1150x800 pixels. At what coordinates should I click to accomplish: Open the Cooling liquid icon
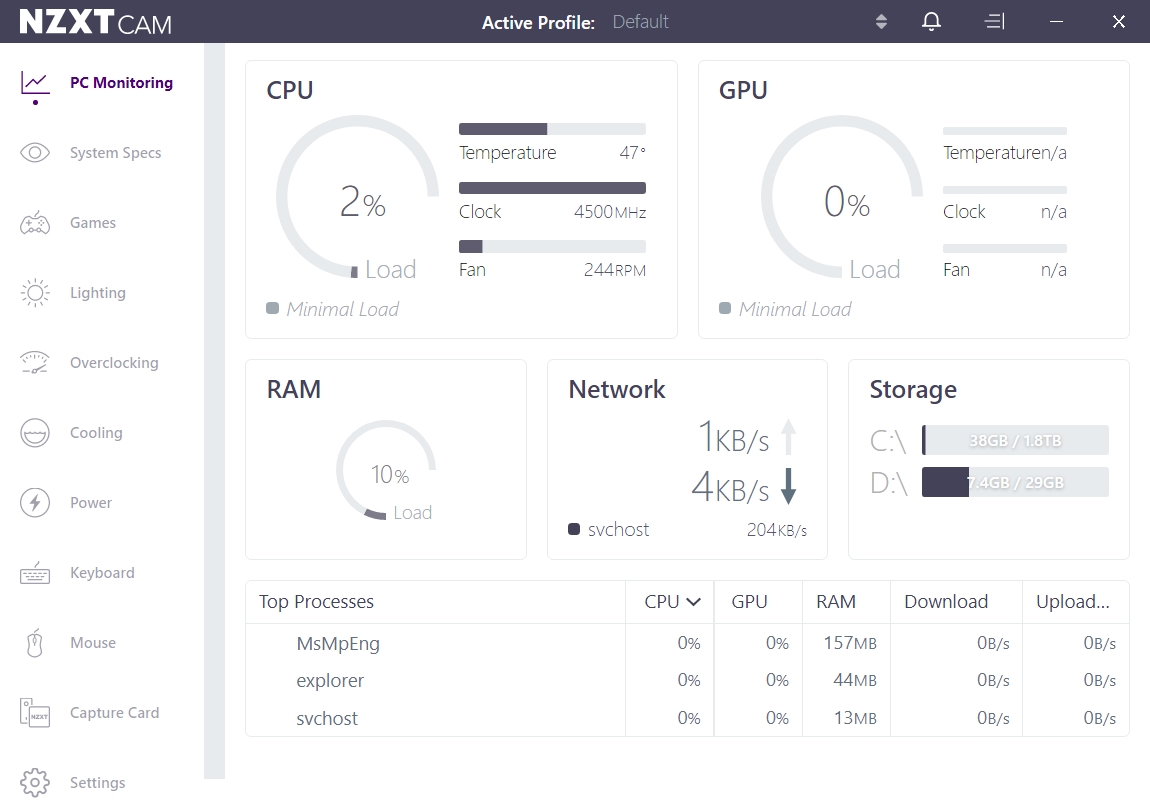click(x=35, y=433)
